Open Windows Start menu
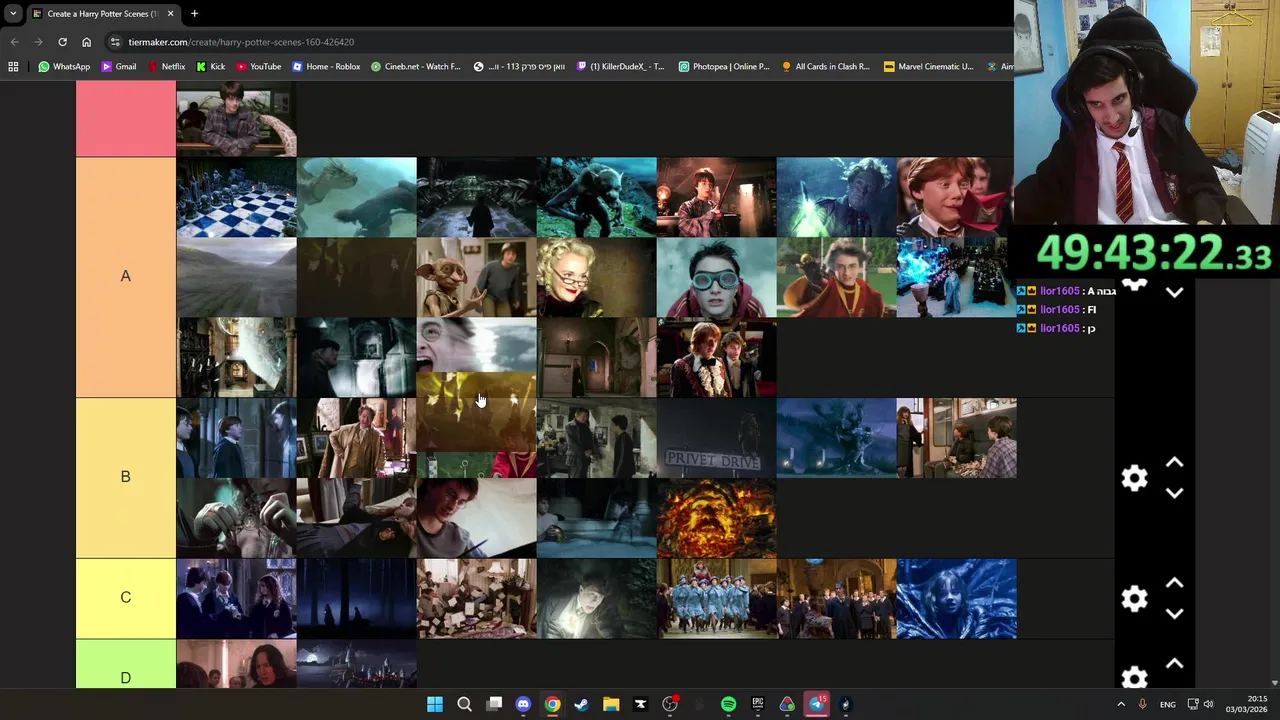This screenshot has width=1280, height=720. (x=435, y=704)
